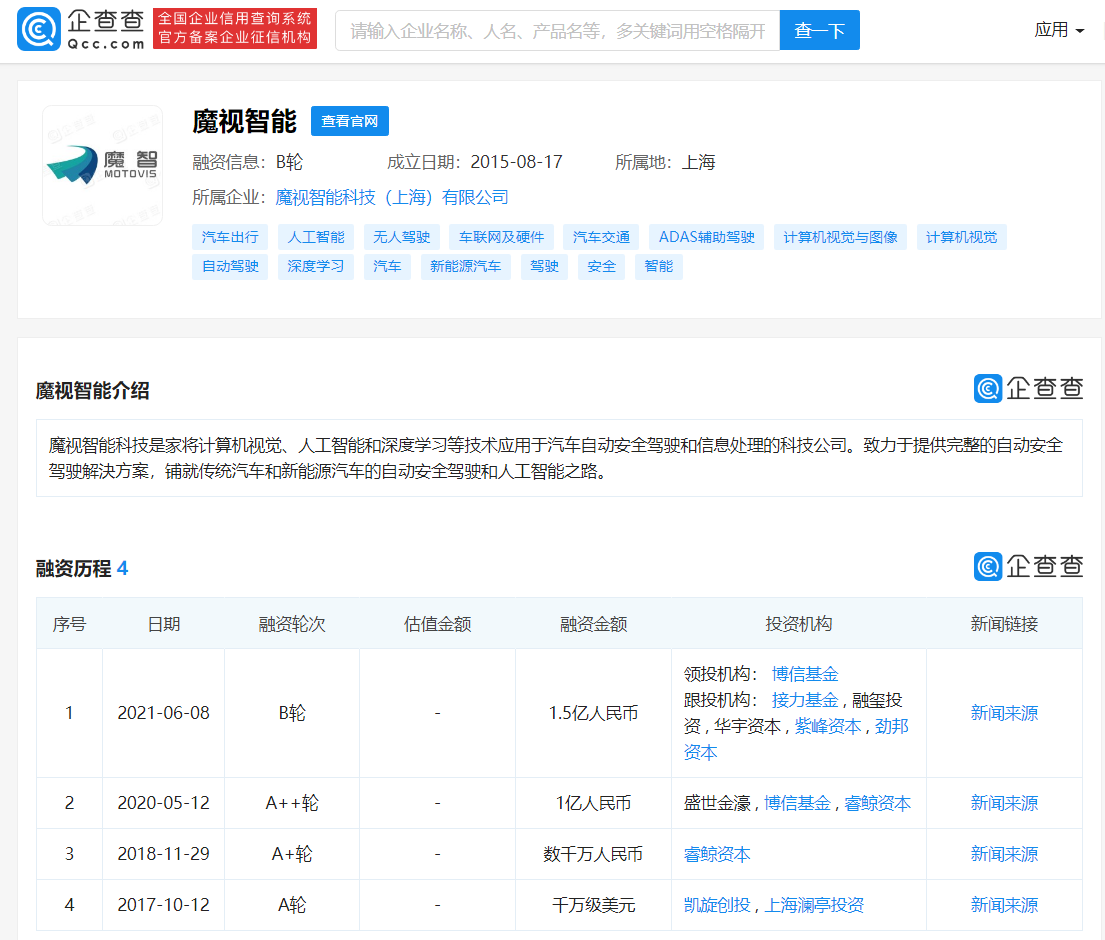Select the 人工智能 tag
The height and width of the screenshot is (940, 1105).
pos(316,237)
